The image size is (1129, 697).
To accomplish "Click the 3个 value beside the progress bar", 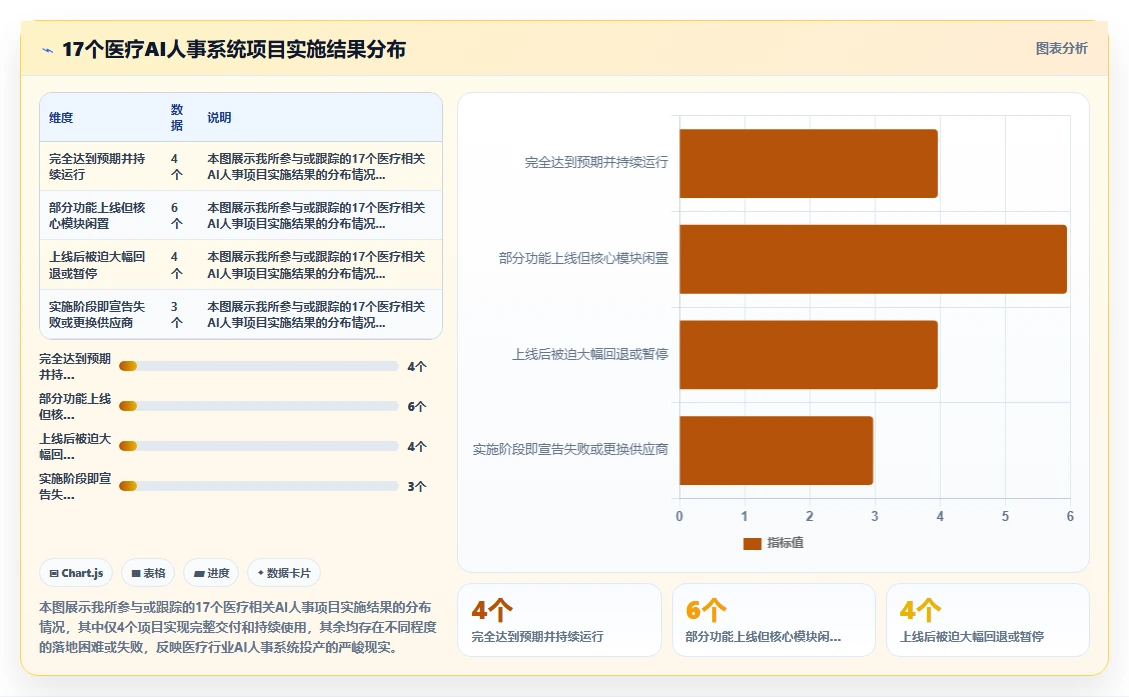I will [417, 487].
